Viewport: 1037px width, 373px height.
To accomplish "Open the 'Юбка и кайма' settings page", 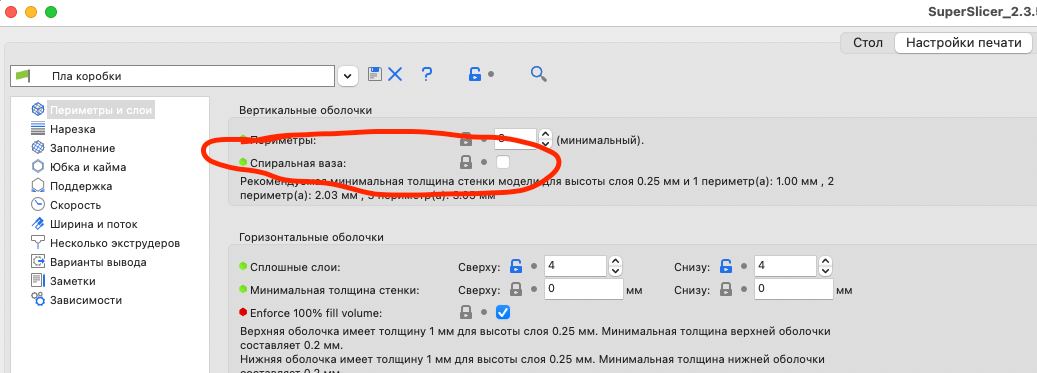I will (x=88, y=167).
